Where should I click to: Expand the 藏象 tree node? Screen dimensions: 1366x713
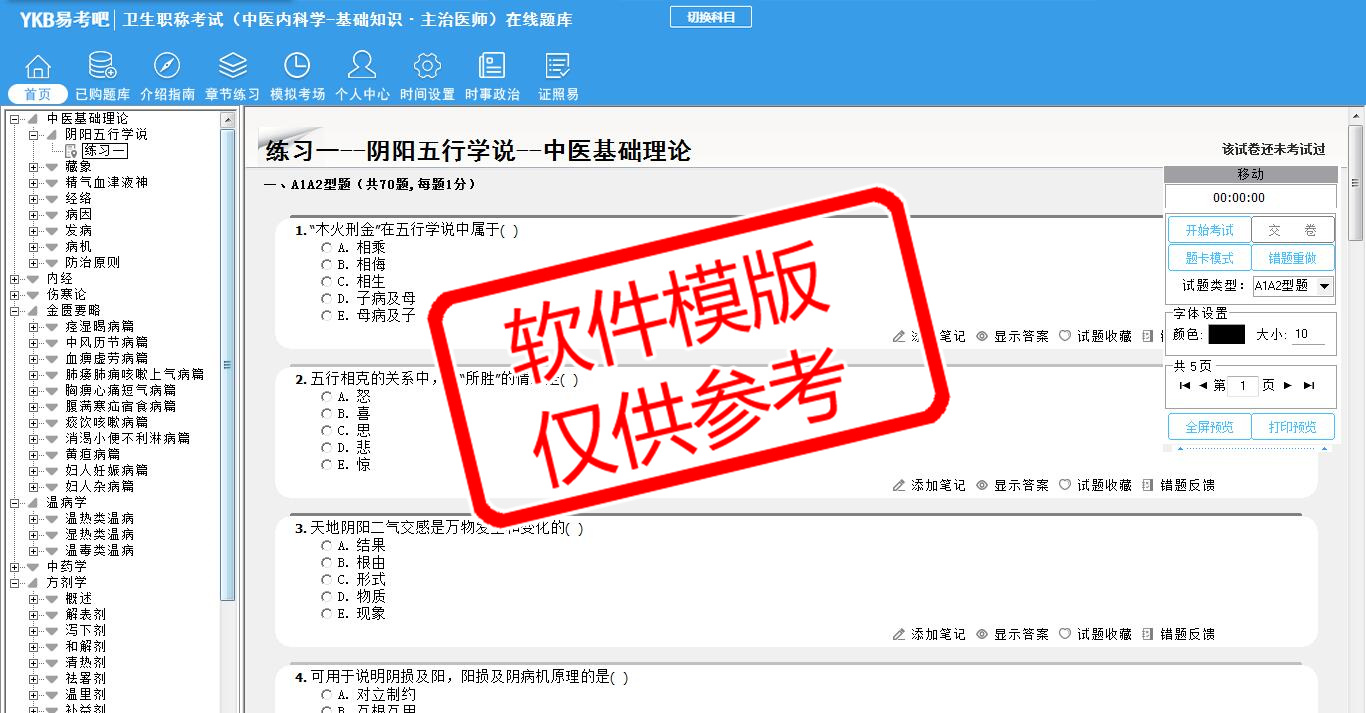point(34,167)
